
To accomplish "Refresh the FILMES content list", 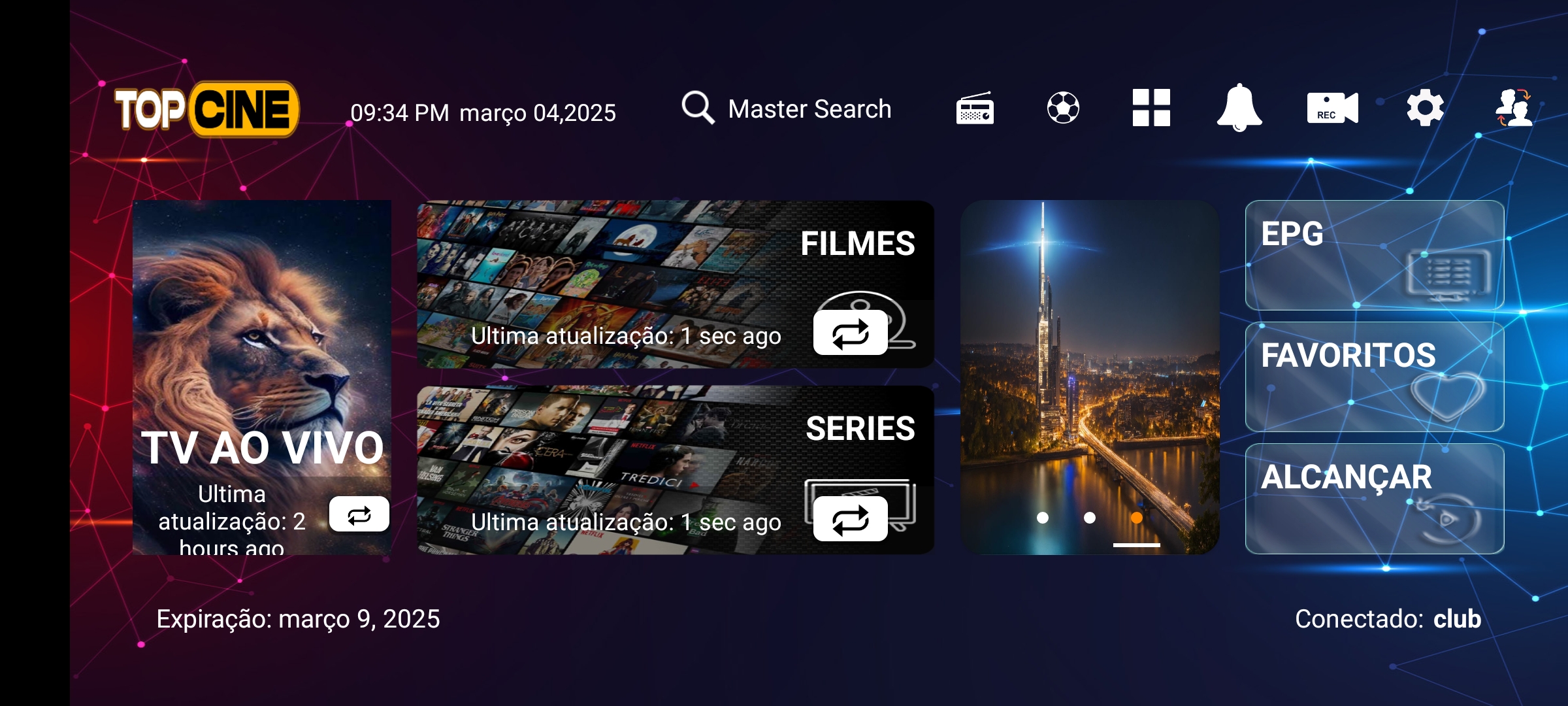I will (x=850, y=333).
